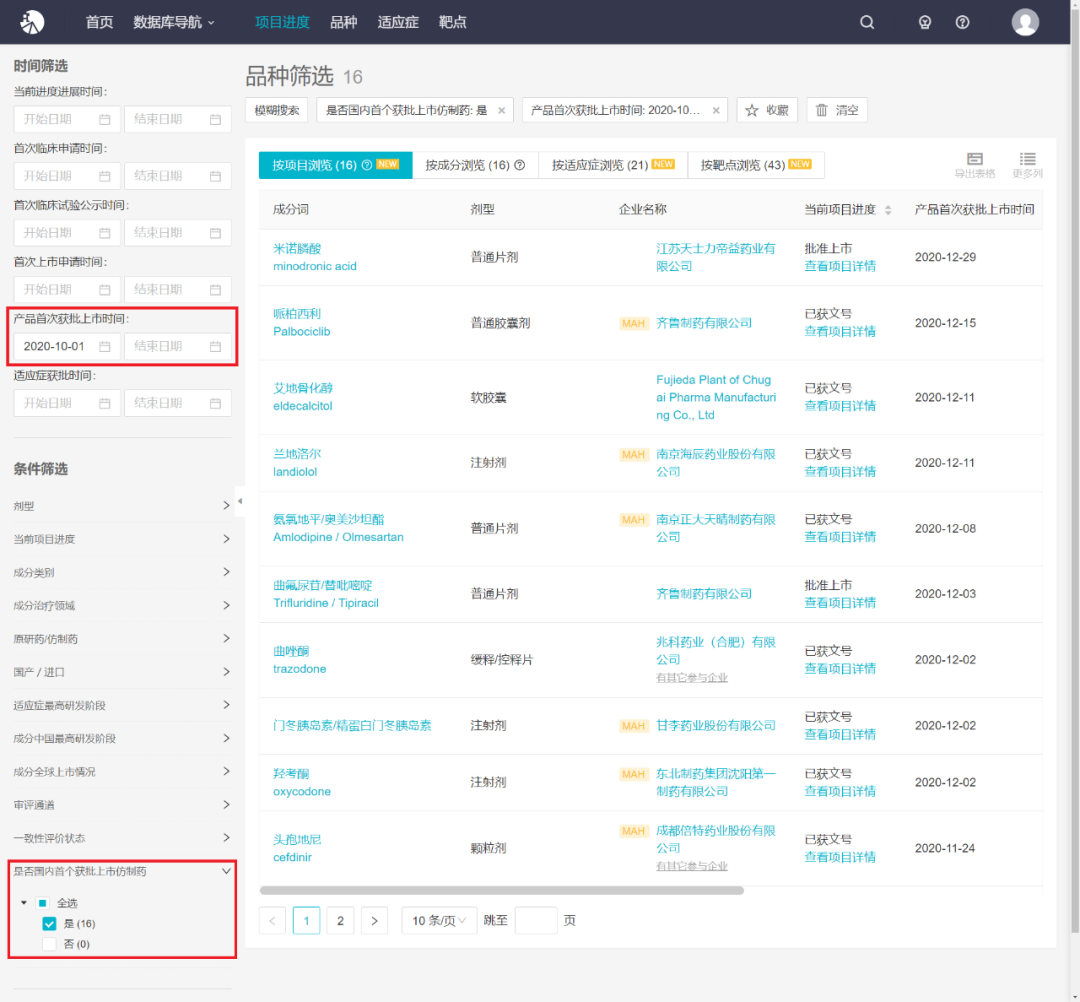Go to page 2 of results
This screenshot has width=1080, height=1002.
pyautogui.click(x=340, y=921)
